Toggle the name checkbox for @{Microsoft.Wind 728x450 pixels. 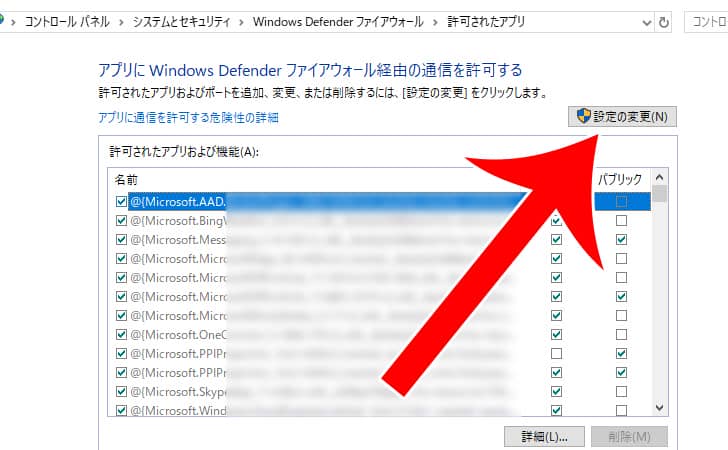(121, 411)
